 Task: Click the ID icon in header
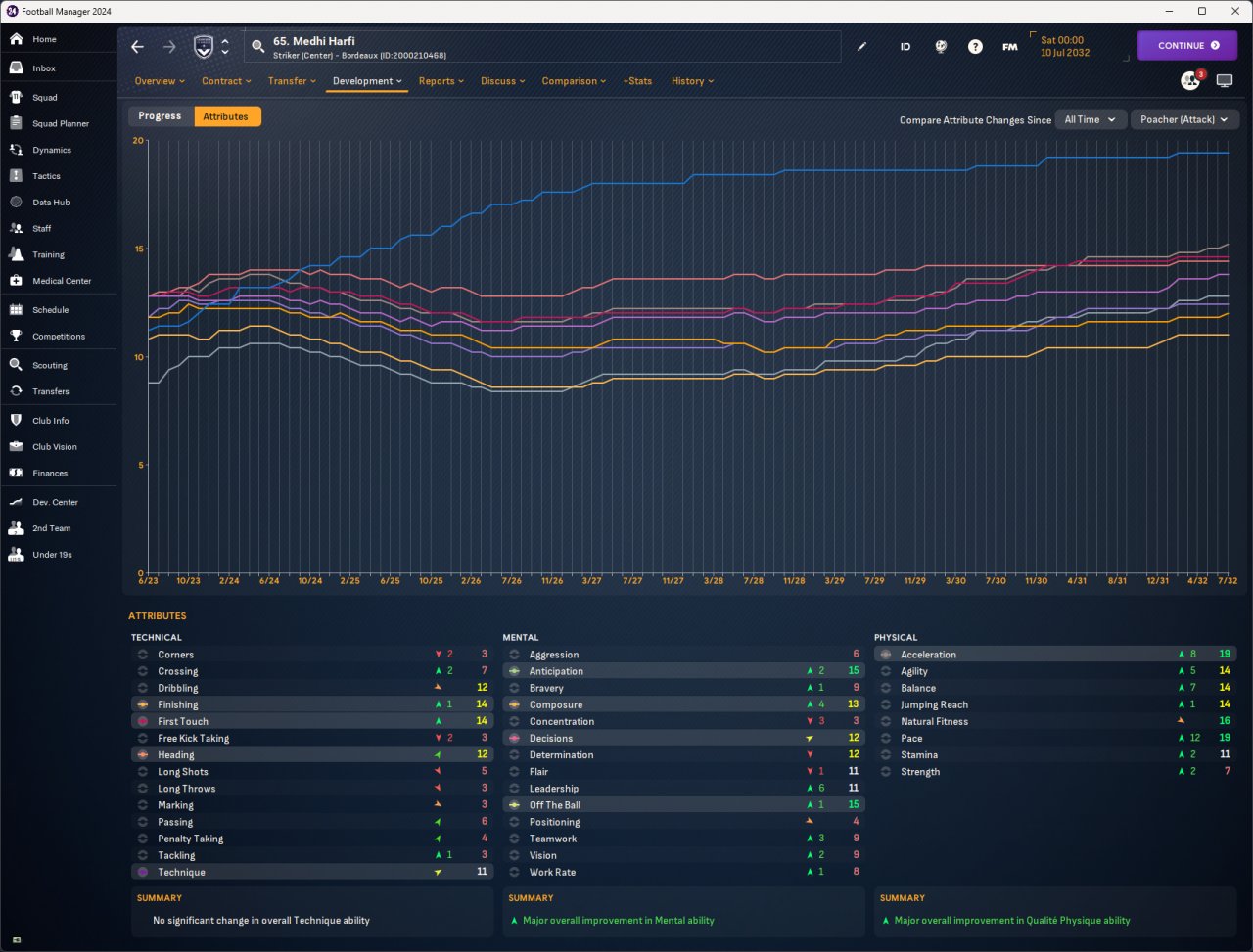(x=905, y=47)
